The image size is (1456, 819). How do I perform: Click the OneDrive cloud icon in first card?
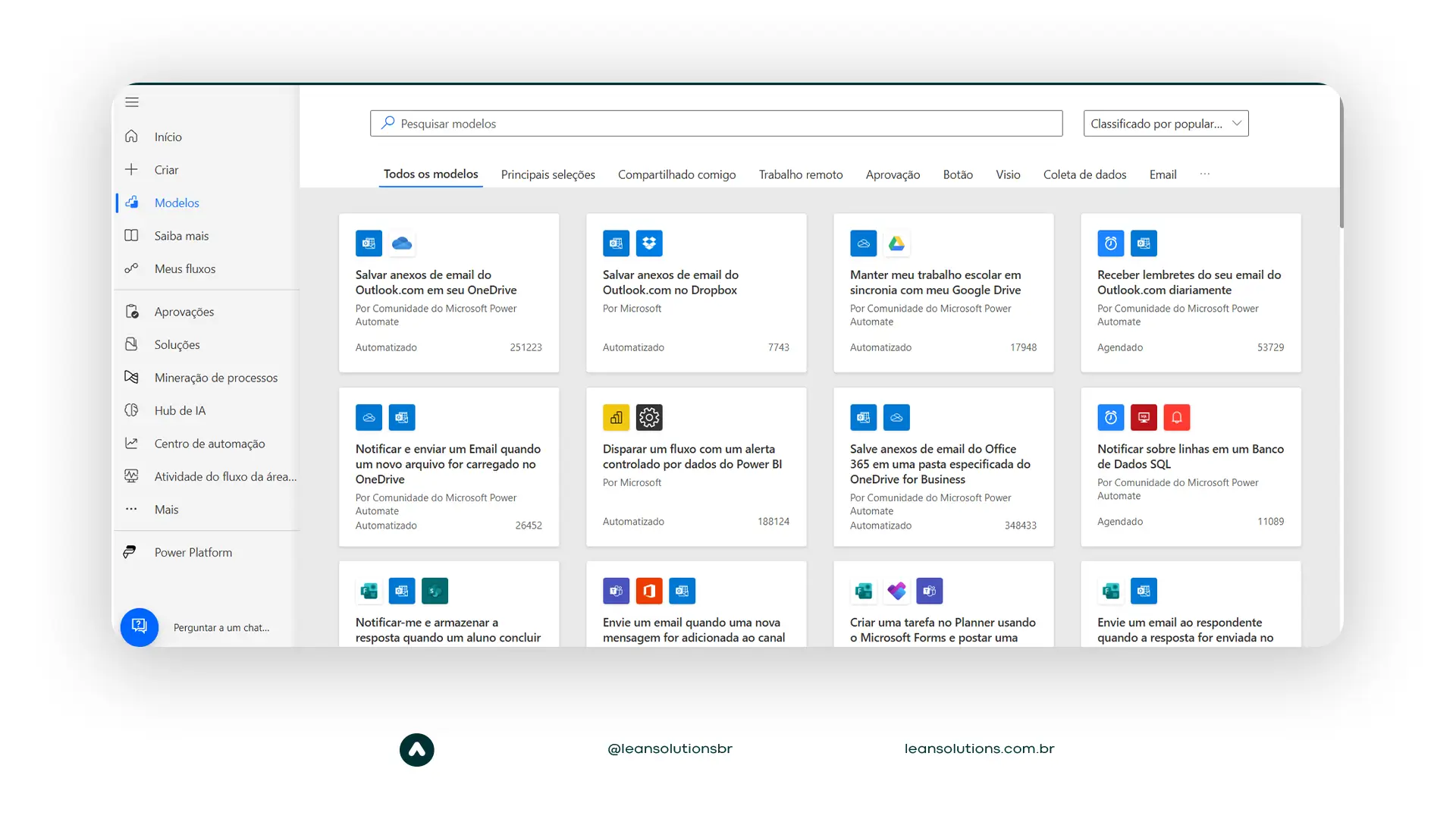tap(402, 243)
